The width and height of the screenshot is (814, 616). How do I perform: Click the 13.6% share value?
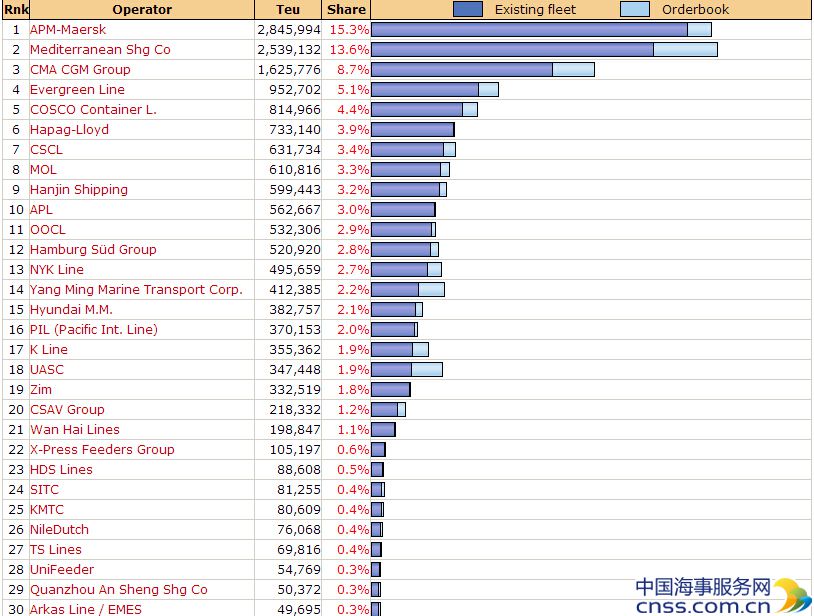tap(349, 50)
